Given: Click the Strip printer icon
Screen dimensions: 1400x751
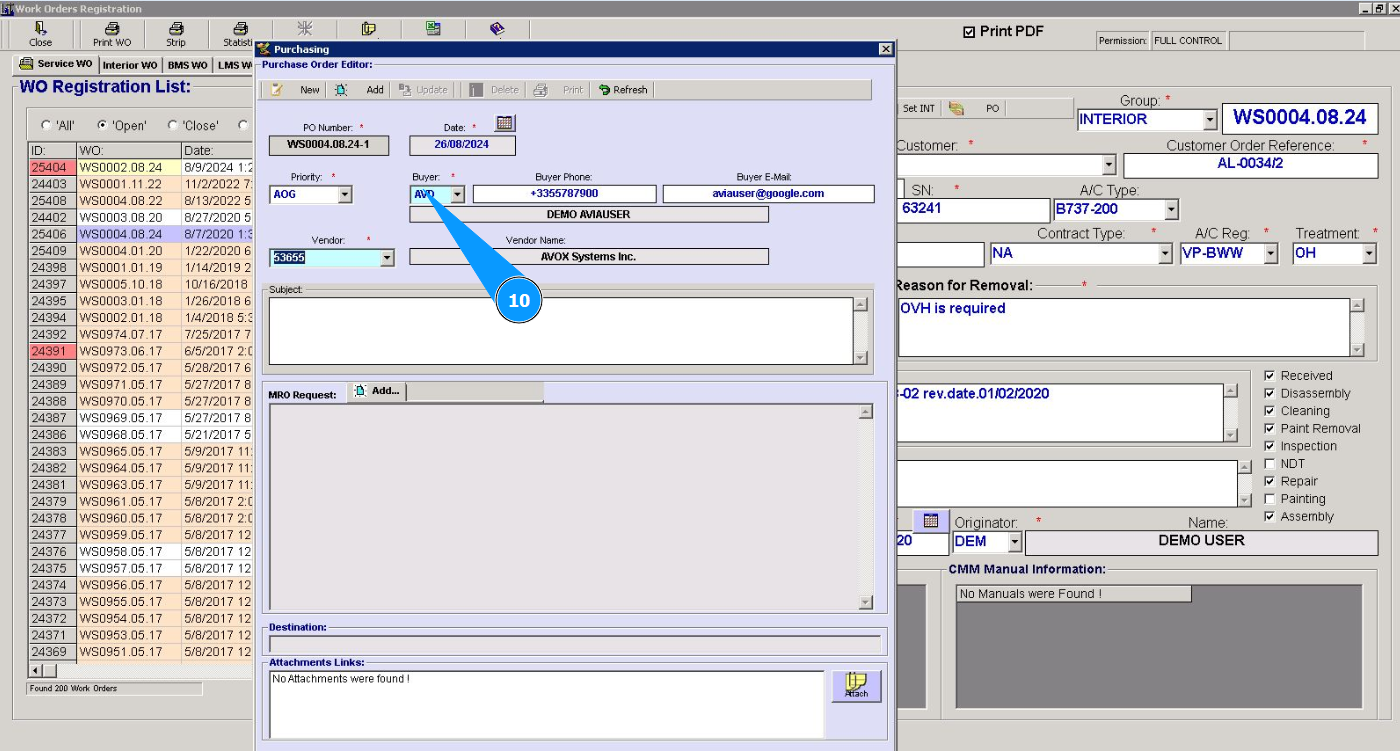Looking at the screenshot, I should point(176,34).
